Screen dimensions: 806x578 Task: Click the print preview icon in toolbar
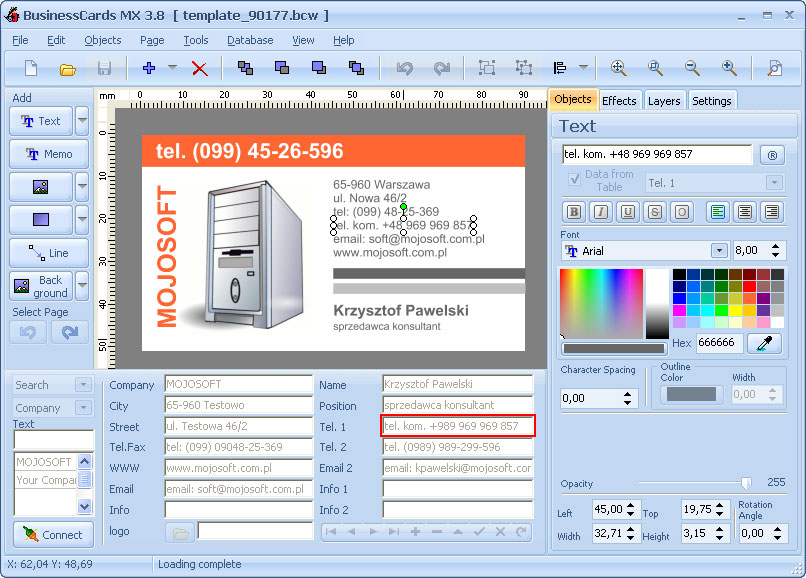click(774, 68)
